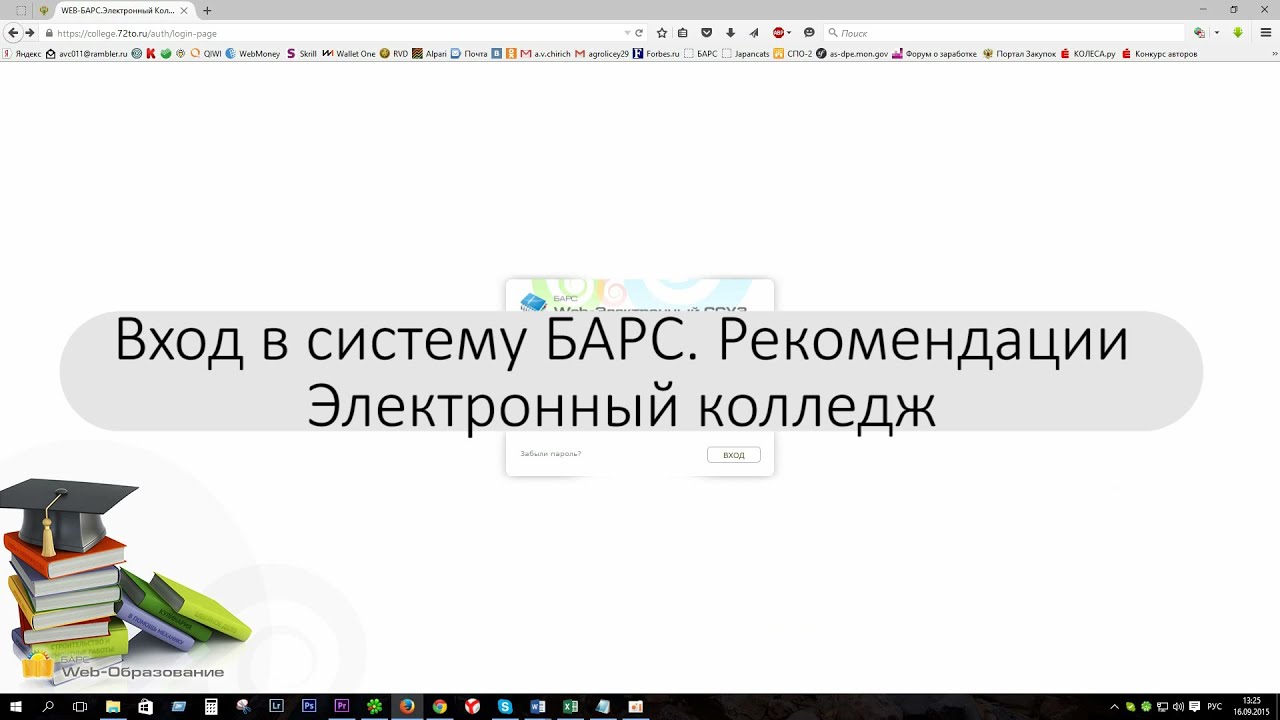Open the Портал Закупок bookmark
The width and height of the screenshot is (1280, 720).
1019,54
